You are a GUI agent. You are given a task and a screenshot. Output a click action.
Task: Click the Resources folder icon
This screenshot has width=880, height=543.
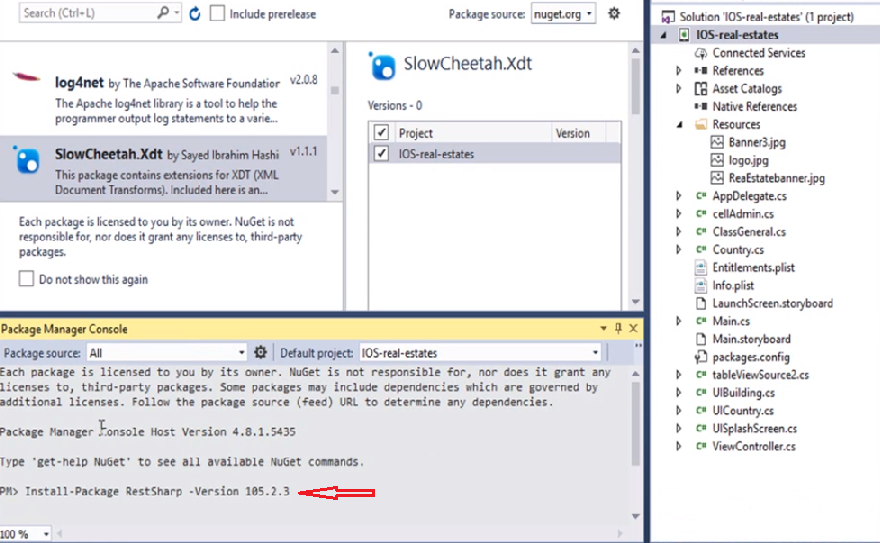point(700,124)
